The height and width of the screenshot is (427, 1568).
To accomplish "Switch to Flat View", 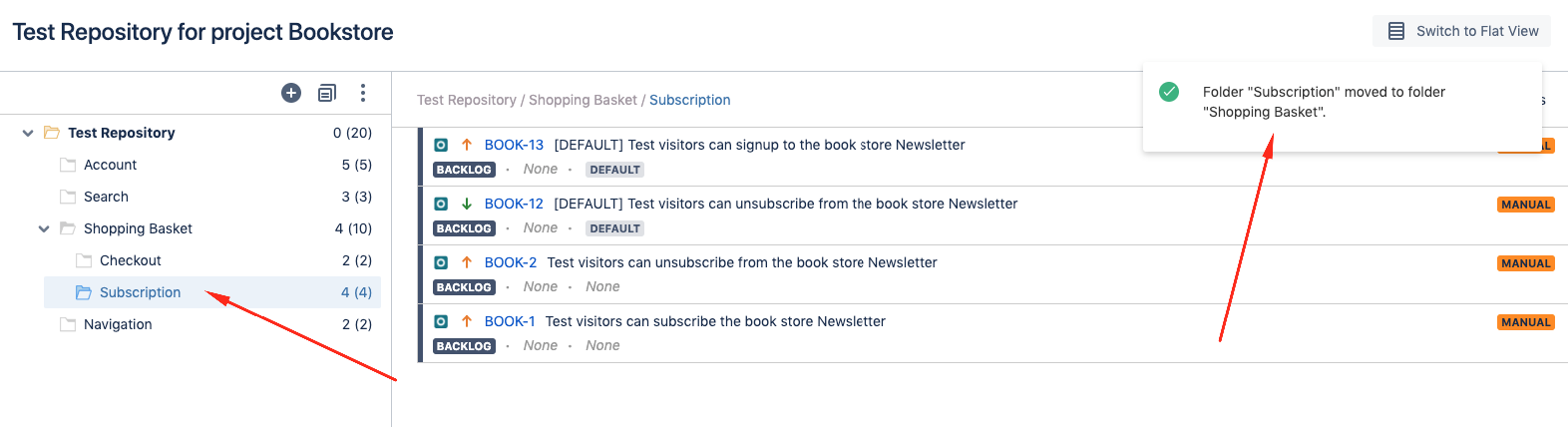I will click(x=1461, y=31).
